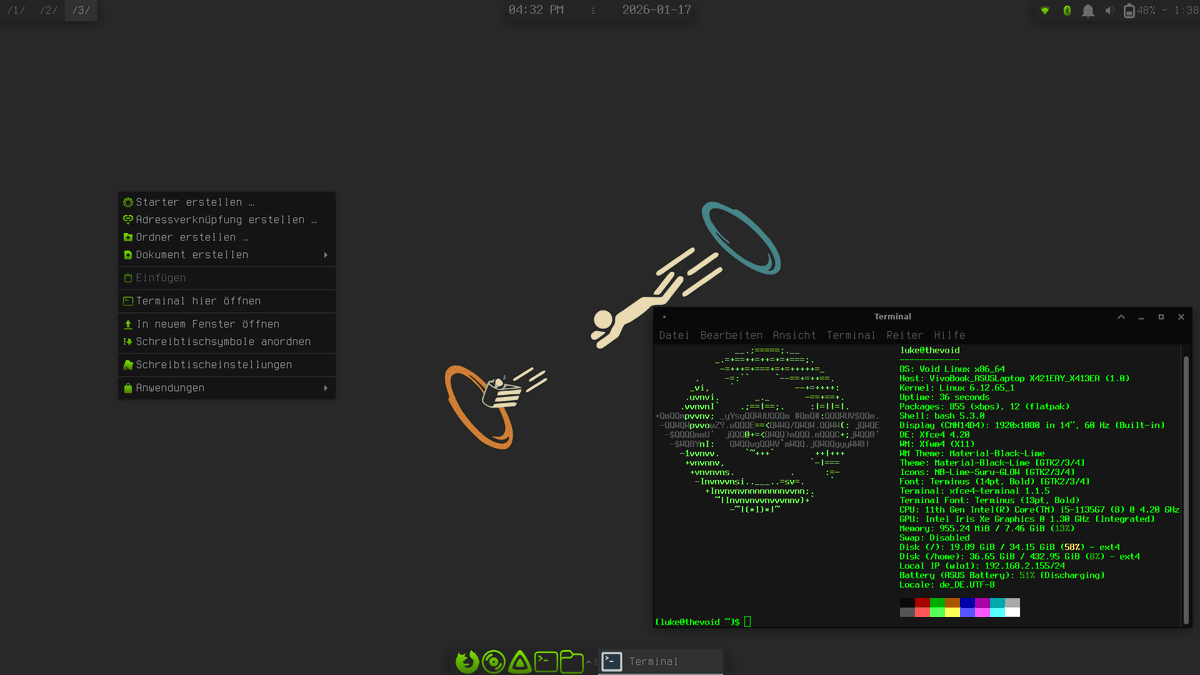
Task: Click the 'DE: Xfce4 4.20' line
Action: coord(935,435)
